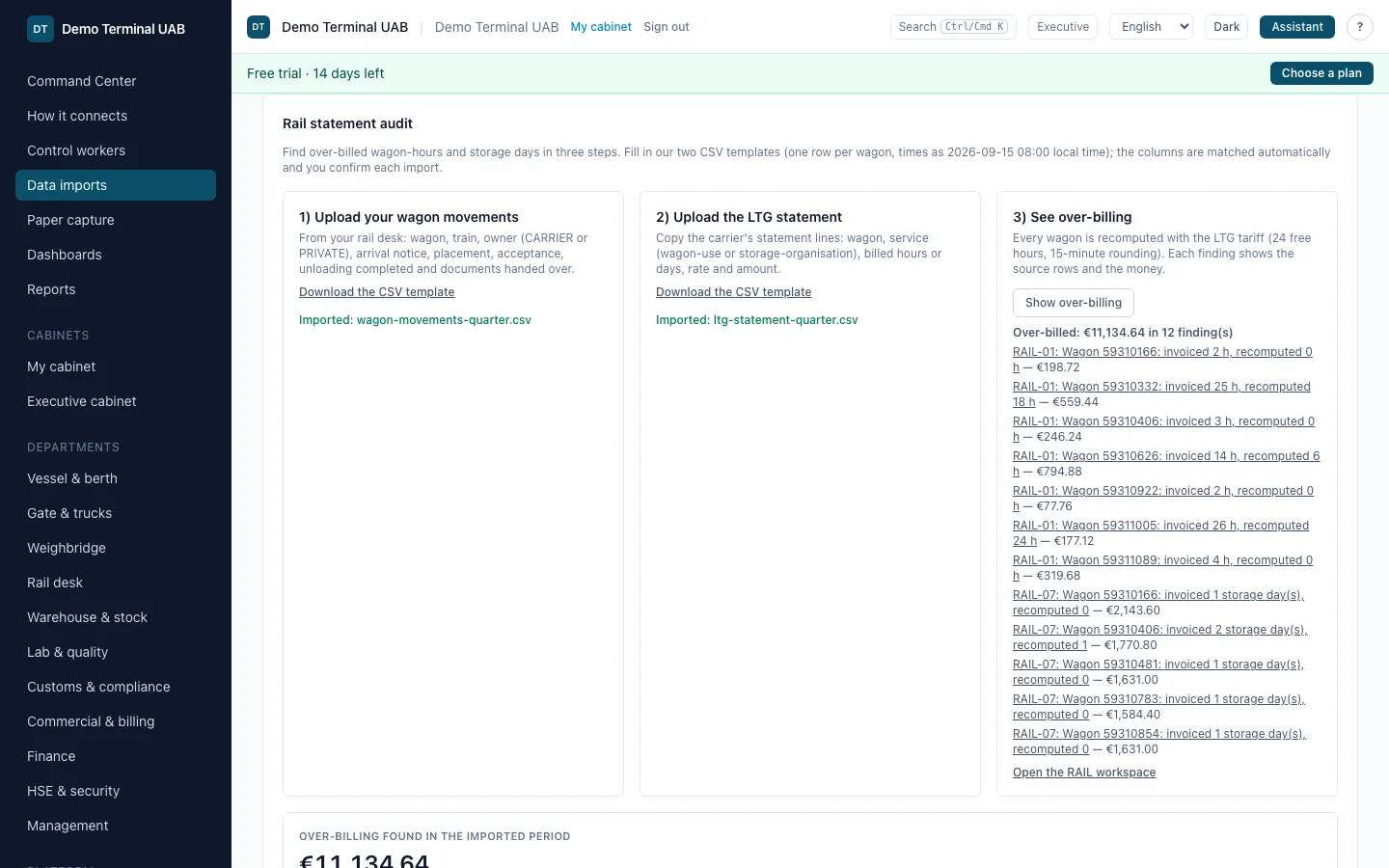Select Data imports in the sidebar
Image resolution: width=1389 pixels, height=868 pixels.
pos(116,185)
